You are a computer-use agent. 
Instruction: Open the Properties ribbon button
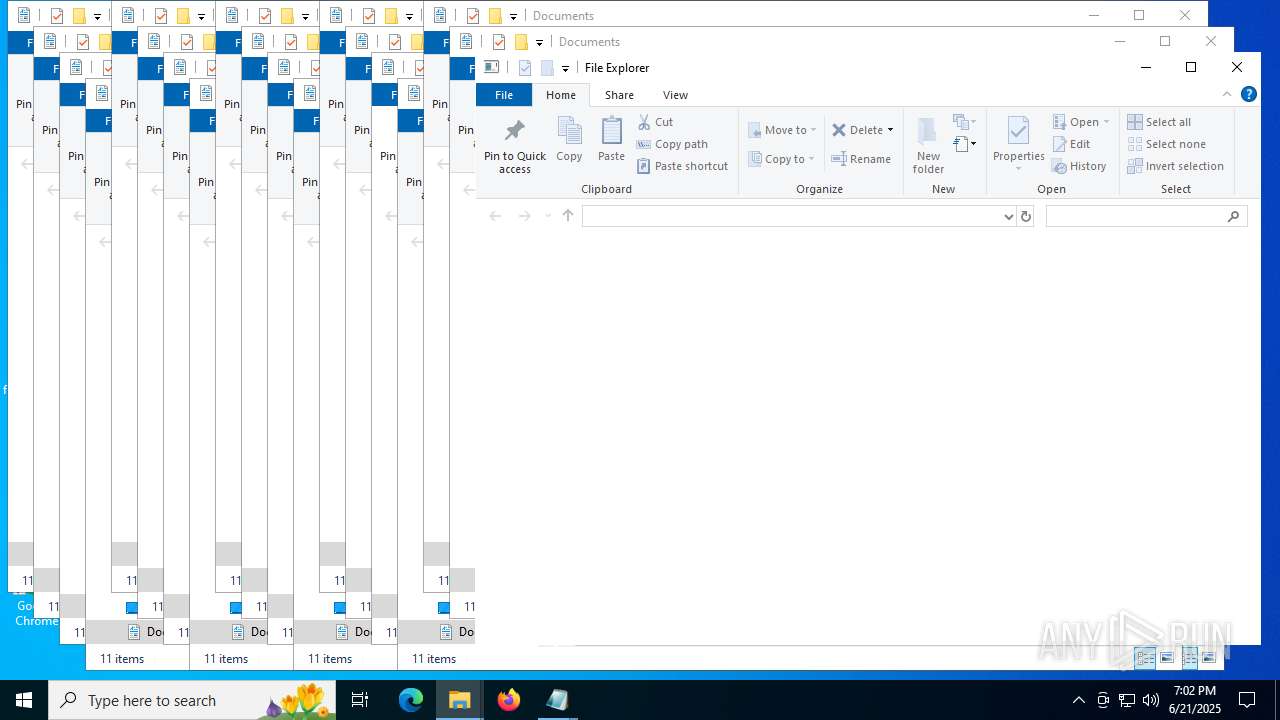coord(1019,144)
